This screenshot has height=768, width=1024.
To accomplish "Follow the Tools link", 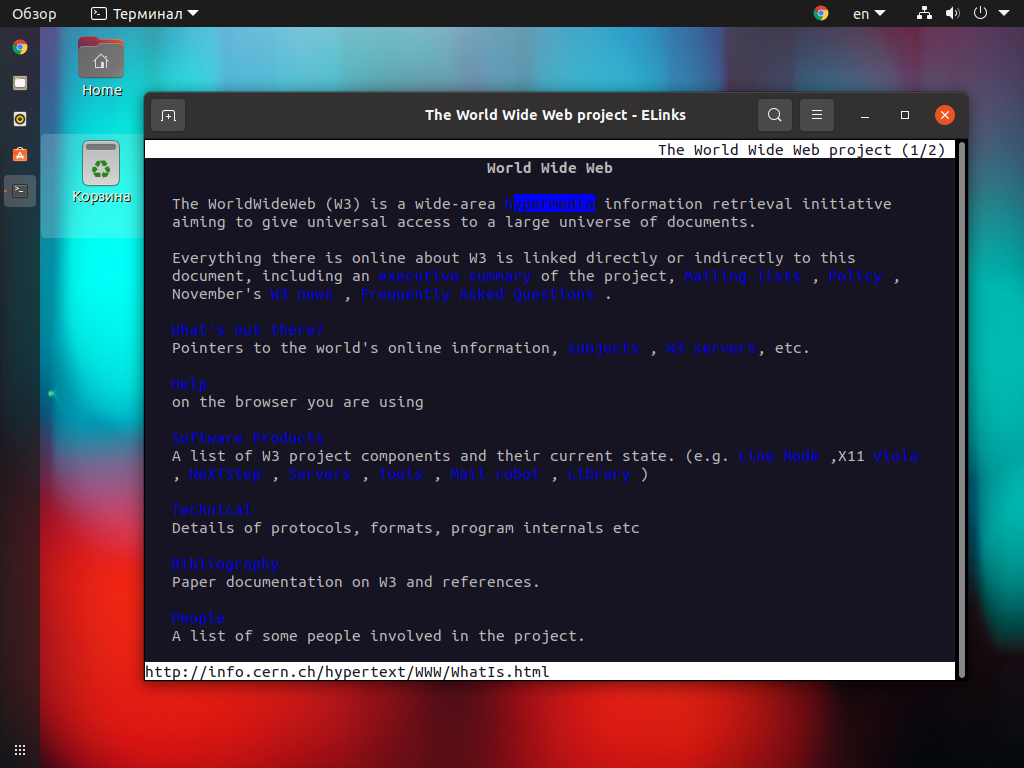I will click(x=401, y=474).
